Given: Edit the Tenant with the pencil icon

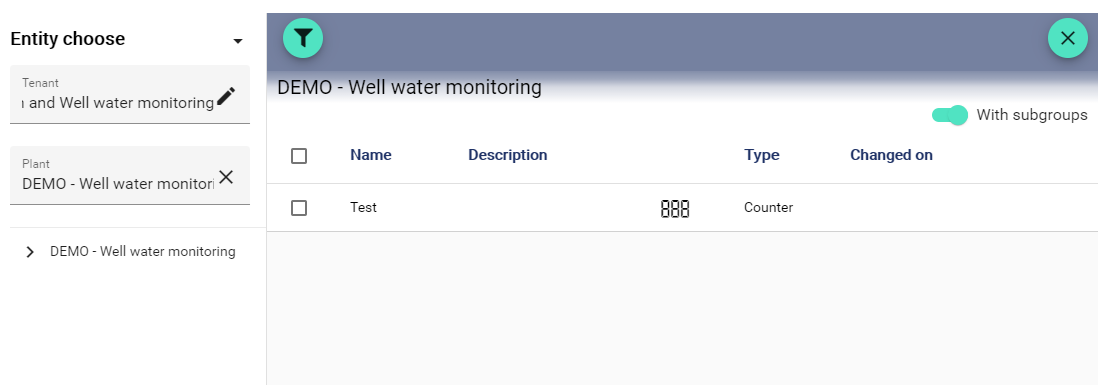Looking at the screenshot, I should coord(226,96).
